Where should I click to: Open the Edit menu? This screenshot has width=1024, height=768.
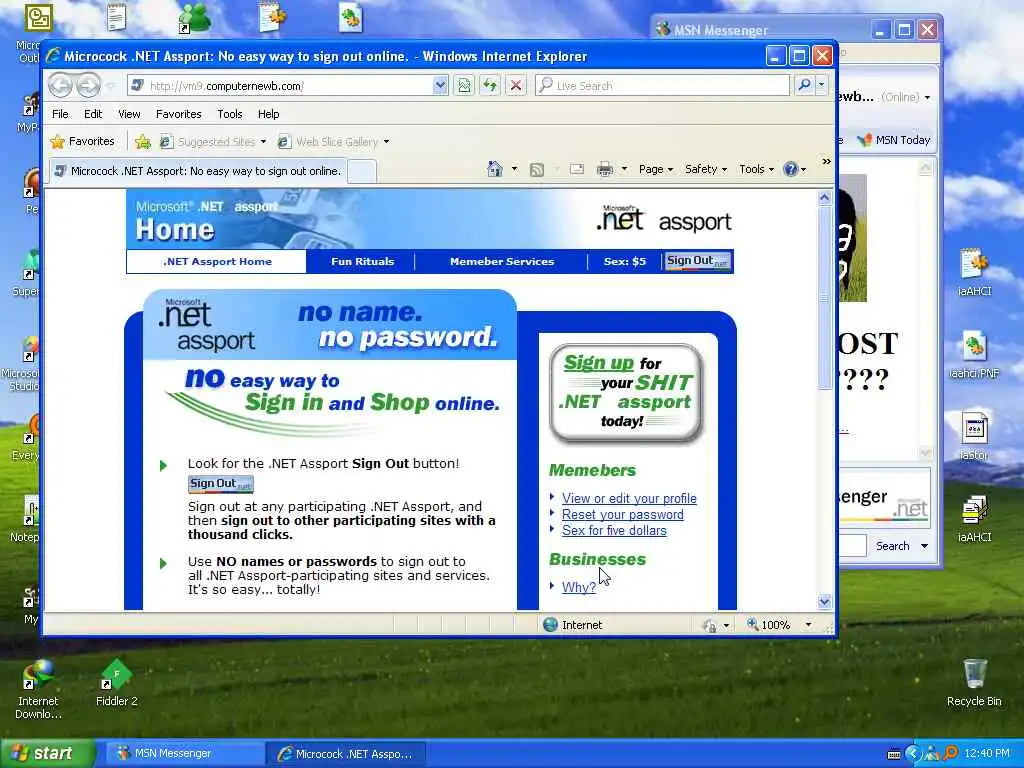coord(93,114)
